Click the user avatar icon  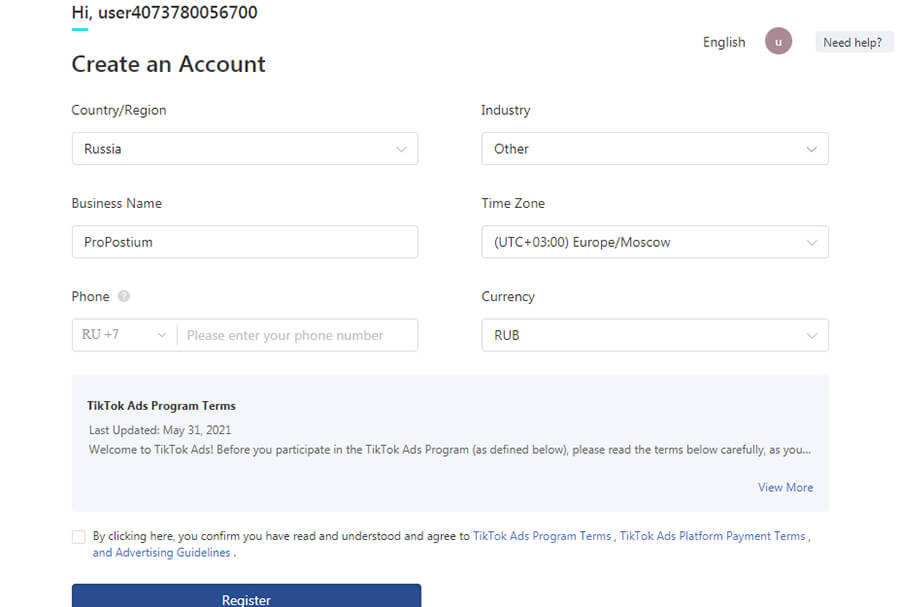click(x=778, y=42)
